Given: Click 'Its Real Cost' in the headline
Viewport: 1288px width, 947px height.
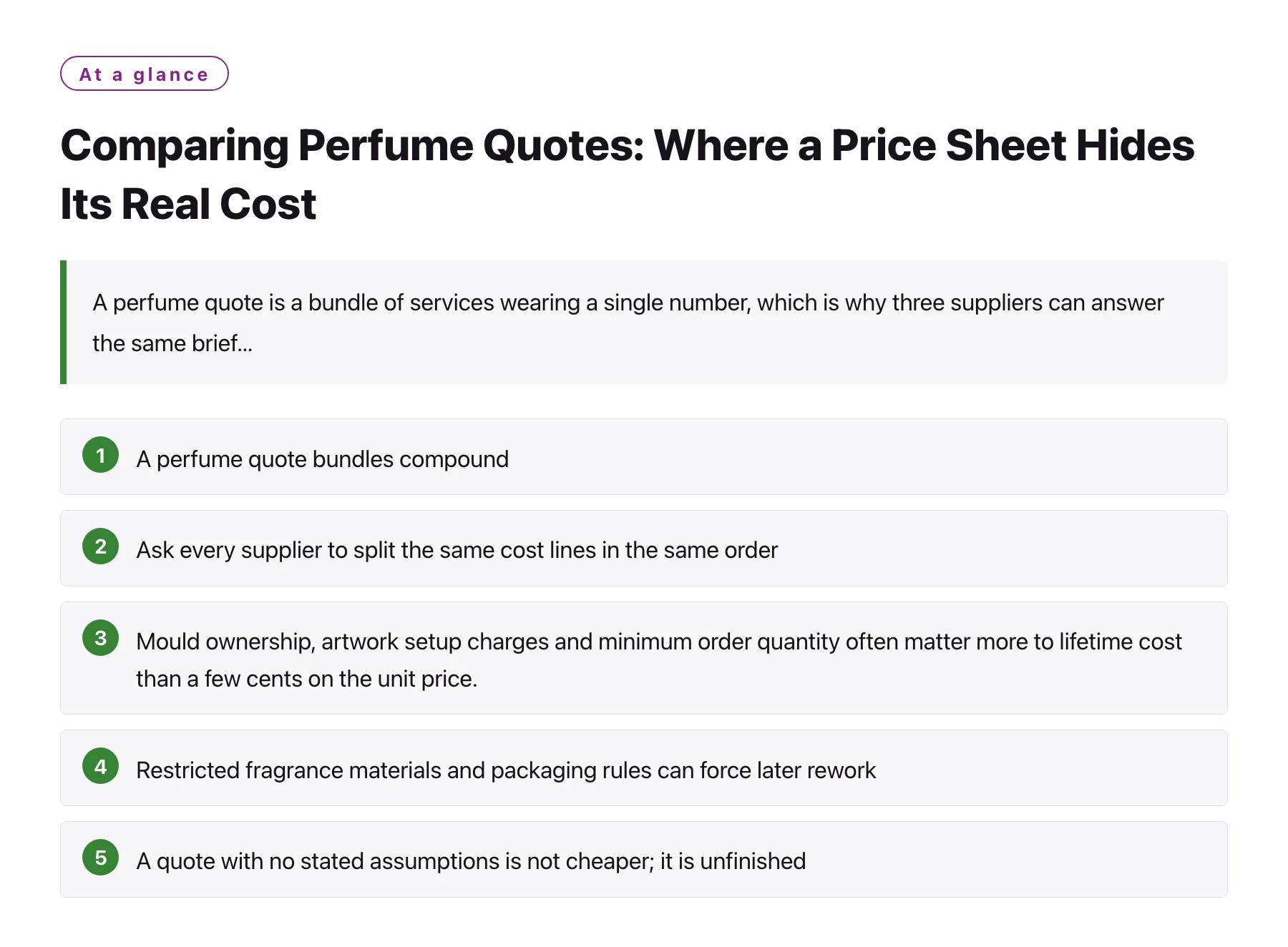Looking at the screenshot, I should click(x=188, y=204).
